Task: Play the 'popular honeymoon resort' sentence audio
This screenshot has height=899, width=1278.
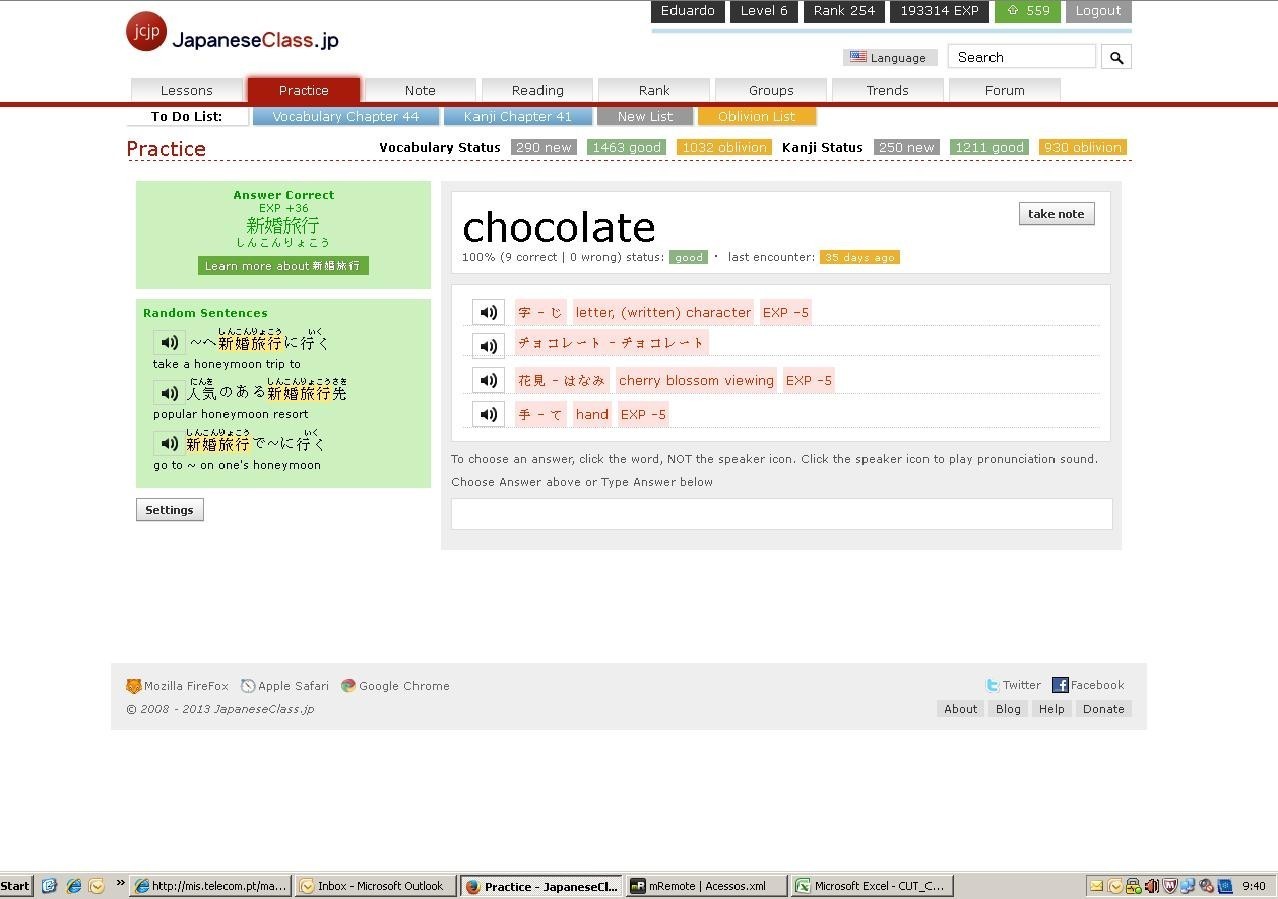Action: tap(169, 393)
